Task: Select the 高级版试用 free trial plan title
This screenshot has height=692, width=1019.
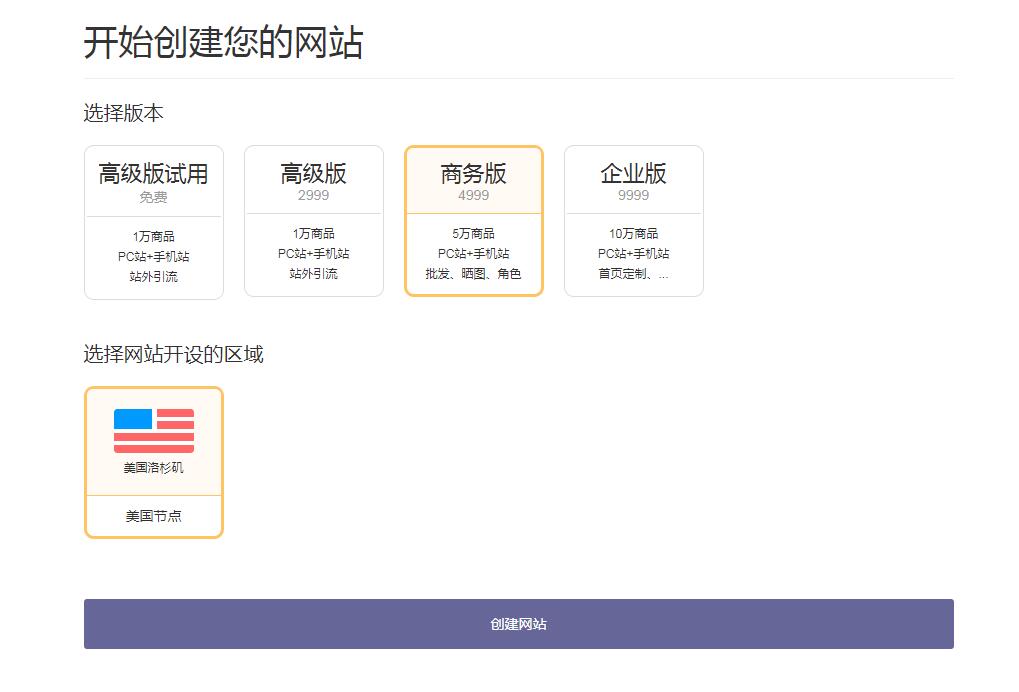Action: (153, 174)
